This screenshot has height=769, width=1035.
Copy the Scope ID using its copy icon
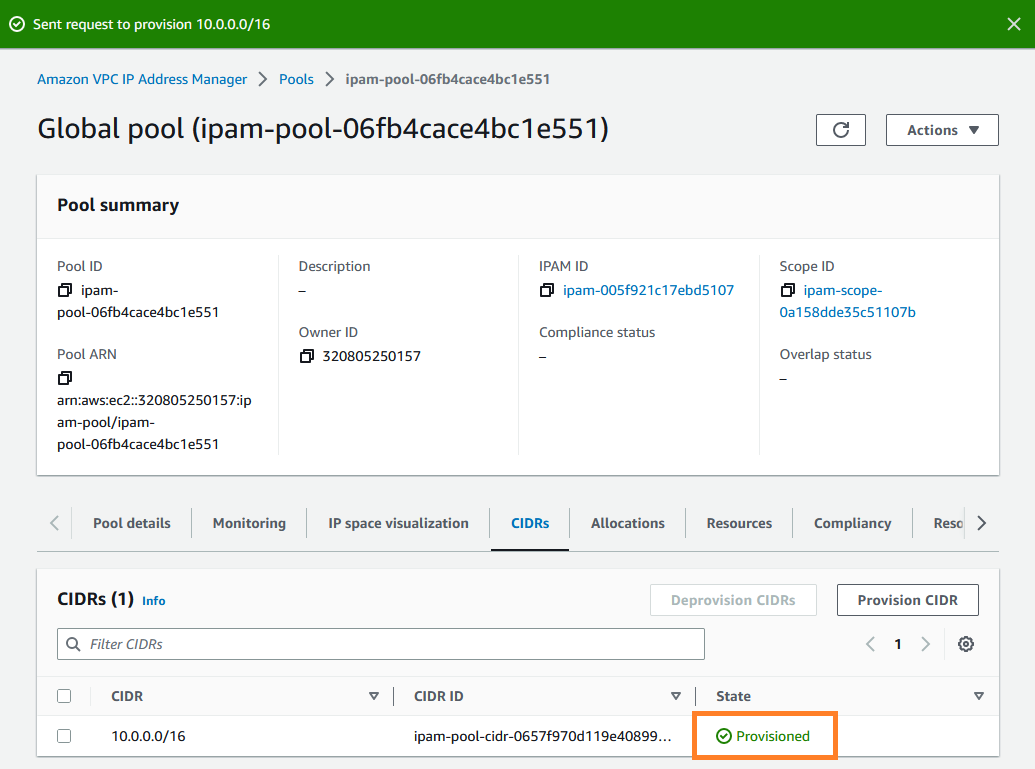click(787, 291)
